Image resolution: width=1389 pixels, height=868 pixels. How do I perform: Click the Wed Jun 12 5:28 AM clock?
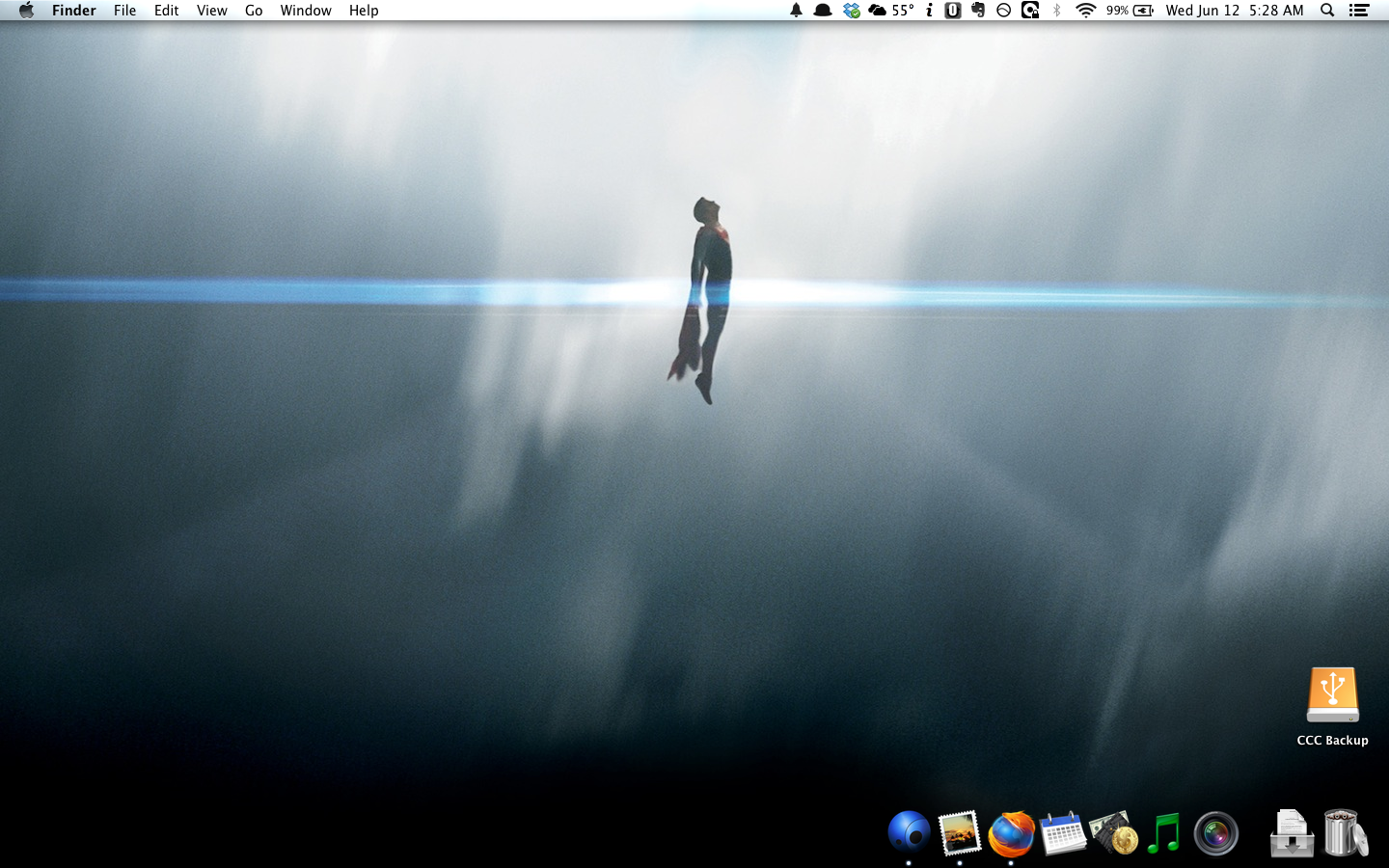point(1235,11)
